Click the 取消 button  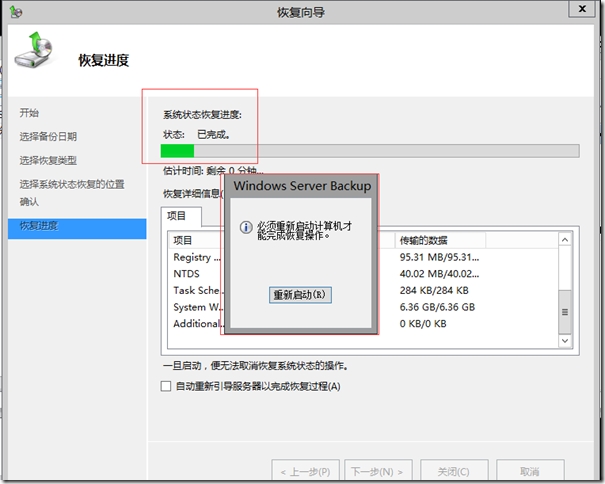pyautogui.click(x=530, y=471)
